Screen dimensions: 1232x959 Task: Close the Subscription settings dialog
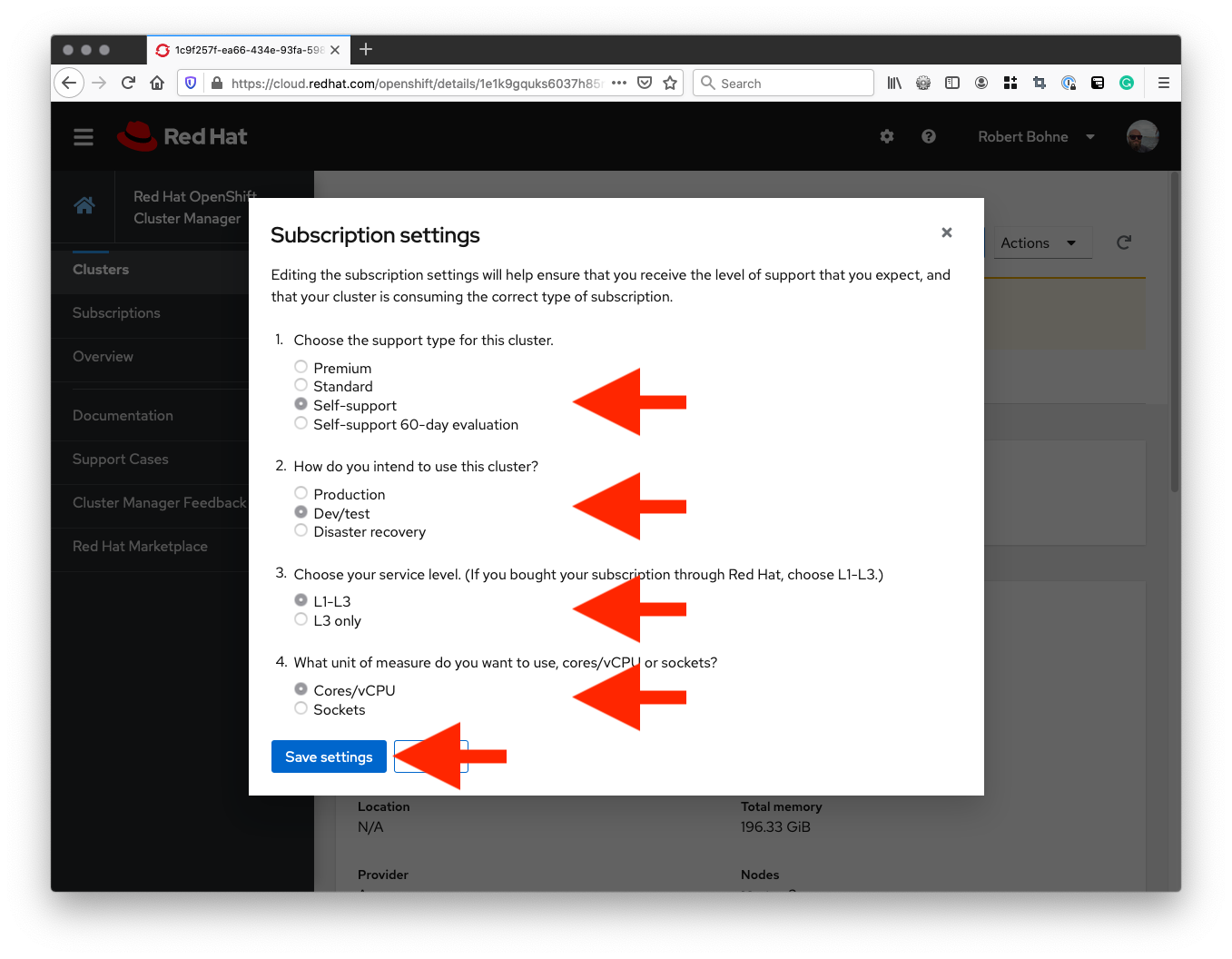(946, 232)
